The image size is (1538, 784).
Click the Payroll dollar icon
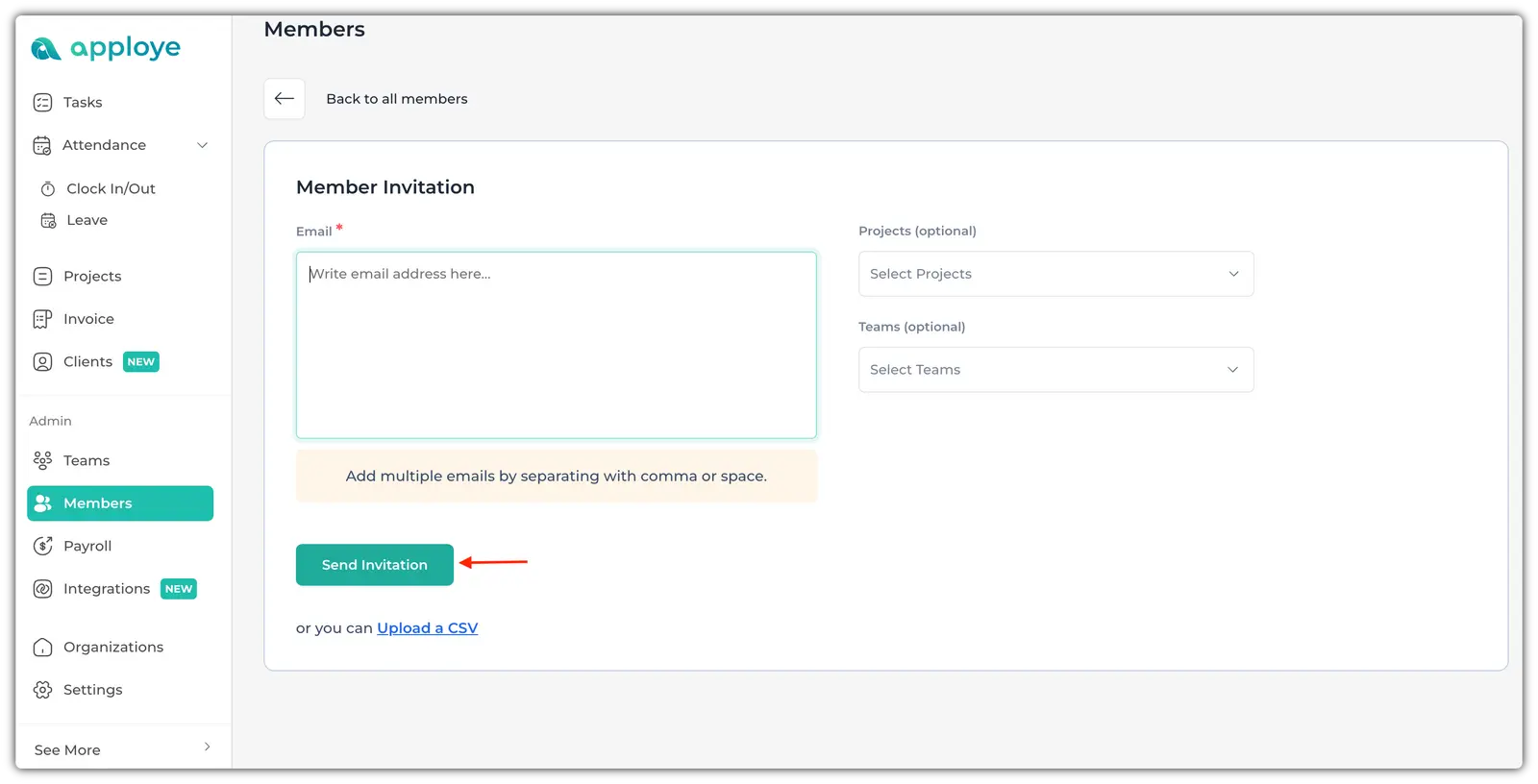[x=42, y=546]
